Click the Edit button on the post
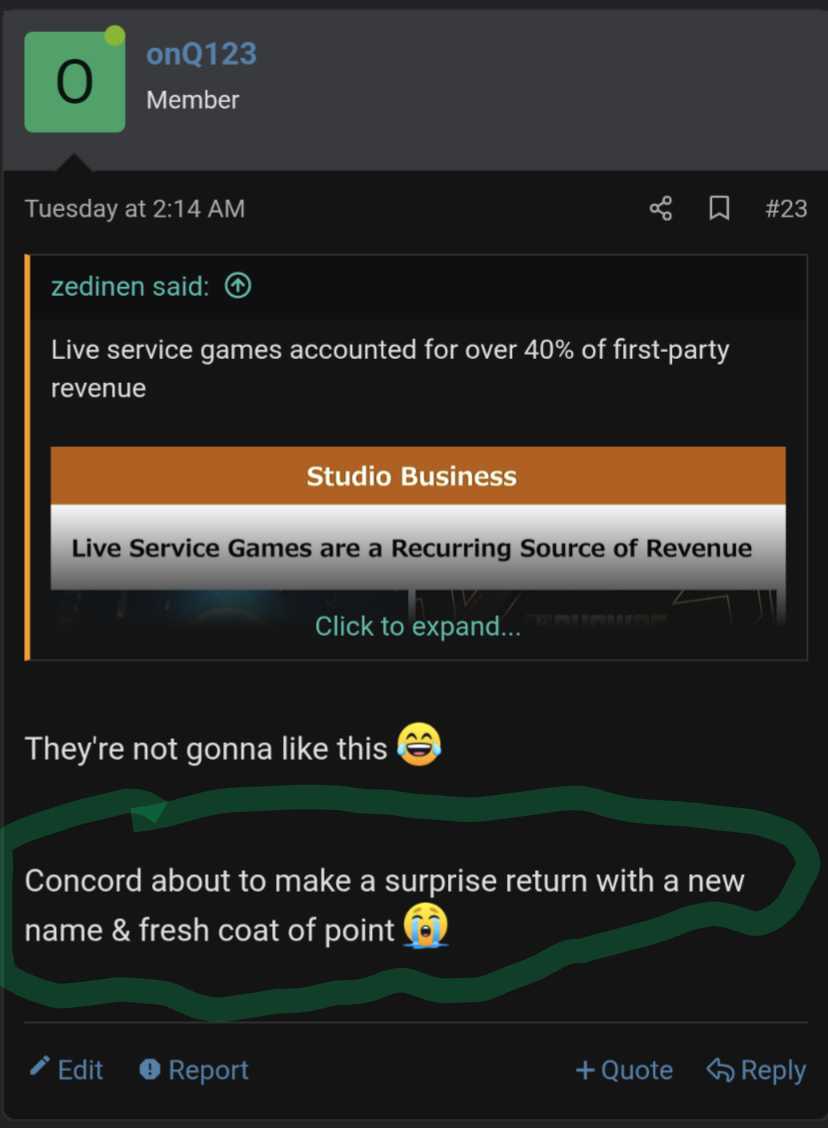Viewport: 828px width, 1128px height. coord(66,1069)
